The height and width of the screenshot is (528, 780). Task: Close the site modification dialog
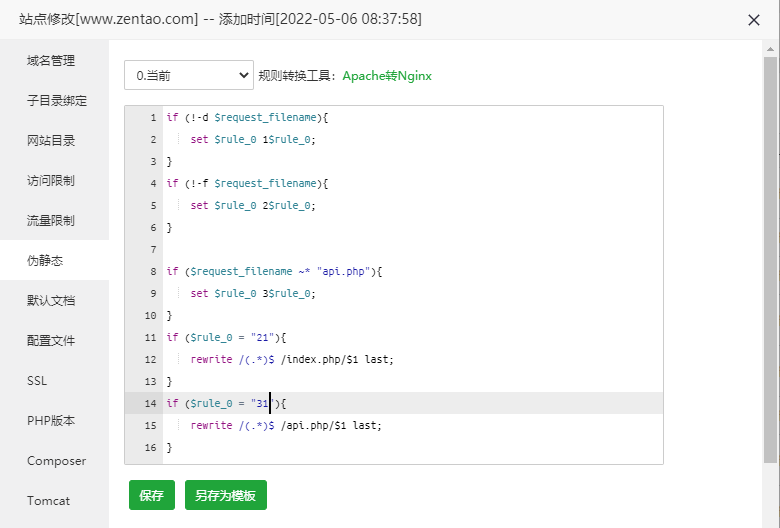[754, 20]
